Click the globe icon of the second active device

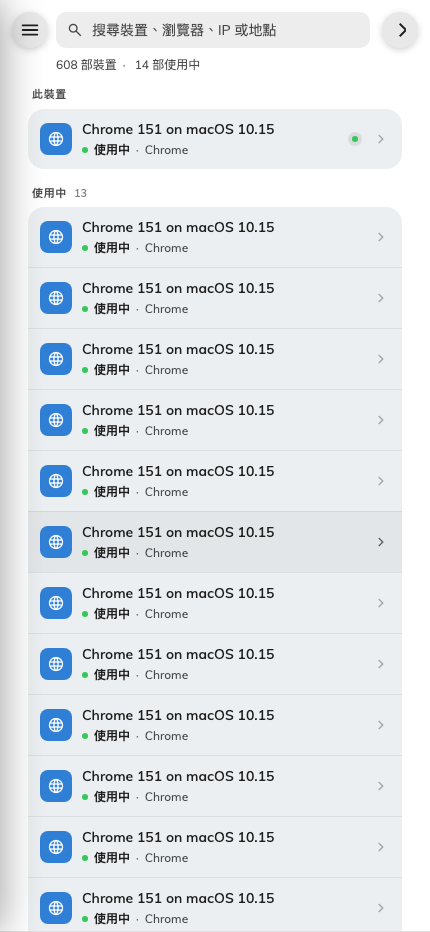click(x=56, y=298)
